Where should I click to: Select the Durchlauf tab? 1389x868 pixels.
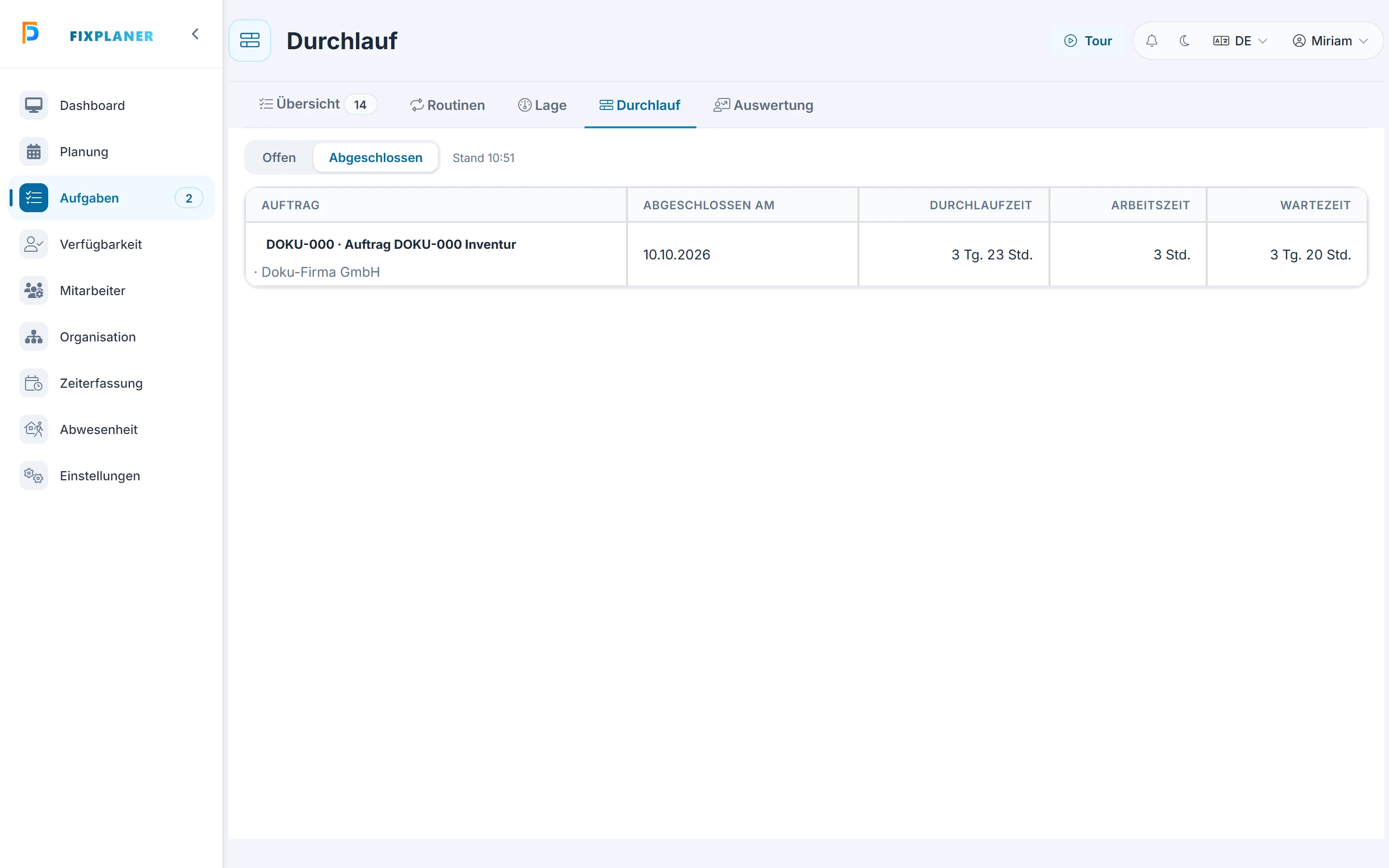[x=640, y=105]
